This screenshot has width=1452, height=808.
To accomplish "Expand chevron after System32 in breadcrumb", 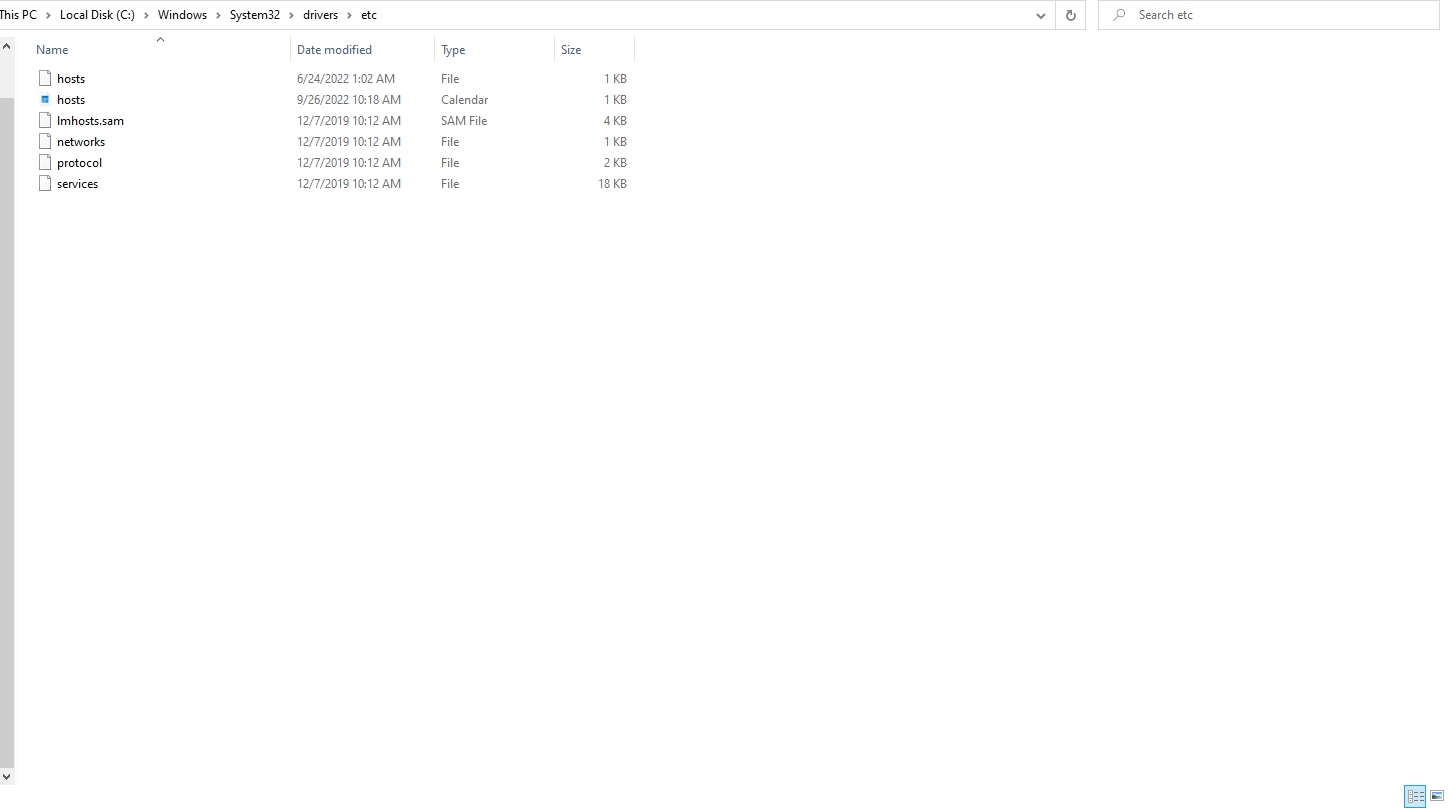I will 292,15.
